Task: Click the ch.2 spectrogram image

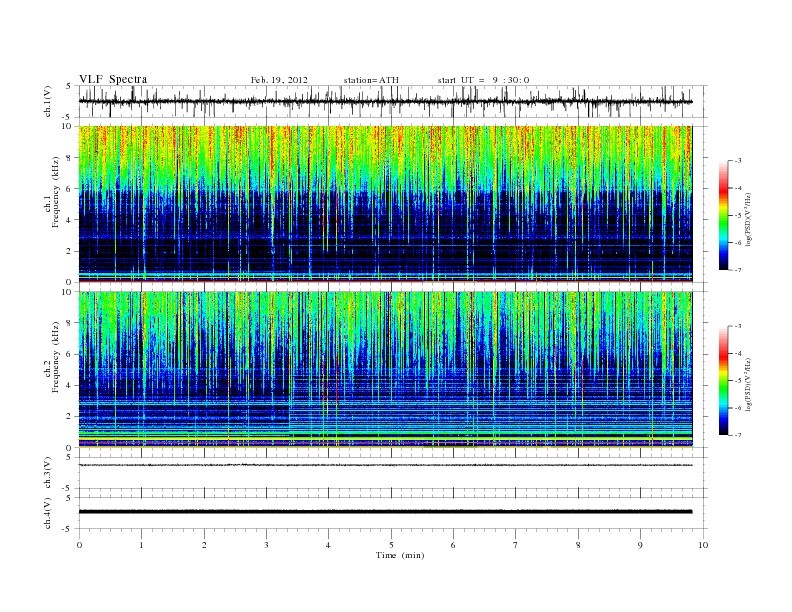Action: pos(385,369)
